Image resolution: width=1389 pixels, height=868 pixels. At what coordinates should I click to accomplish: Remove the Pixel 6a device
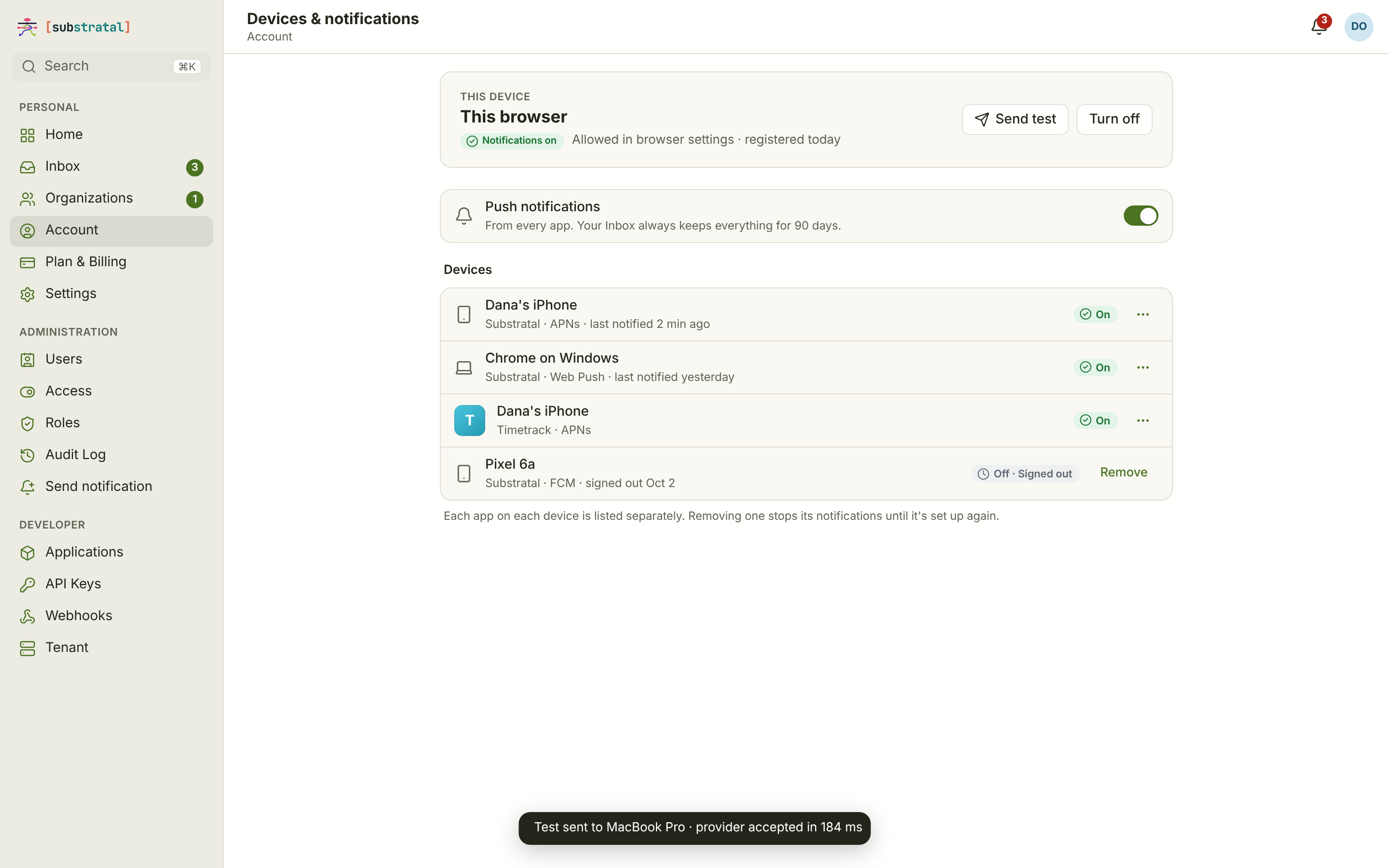[x=1123, y=473]
